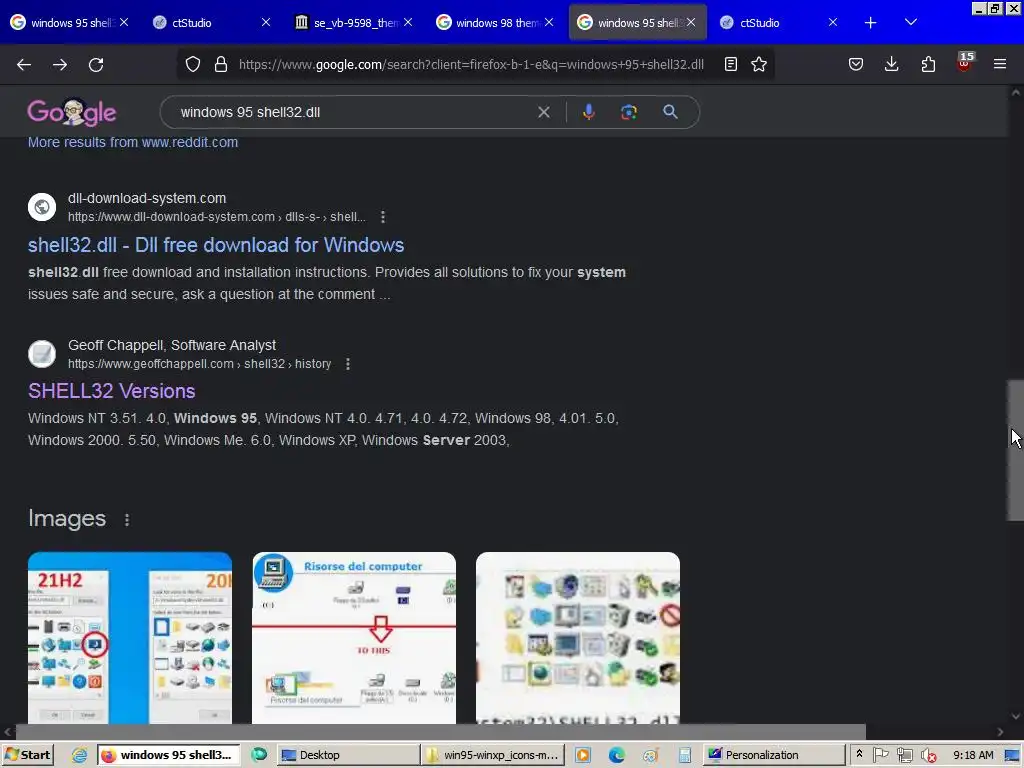The height and width of the screenshot is (768, 1024).
Task: Open the Start menu
Action: click(27, 755)
